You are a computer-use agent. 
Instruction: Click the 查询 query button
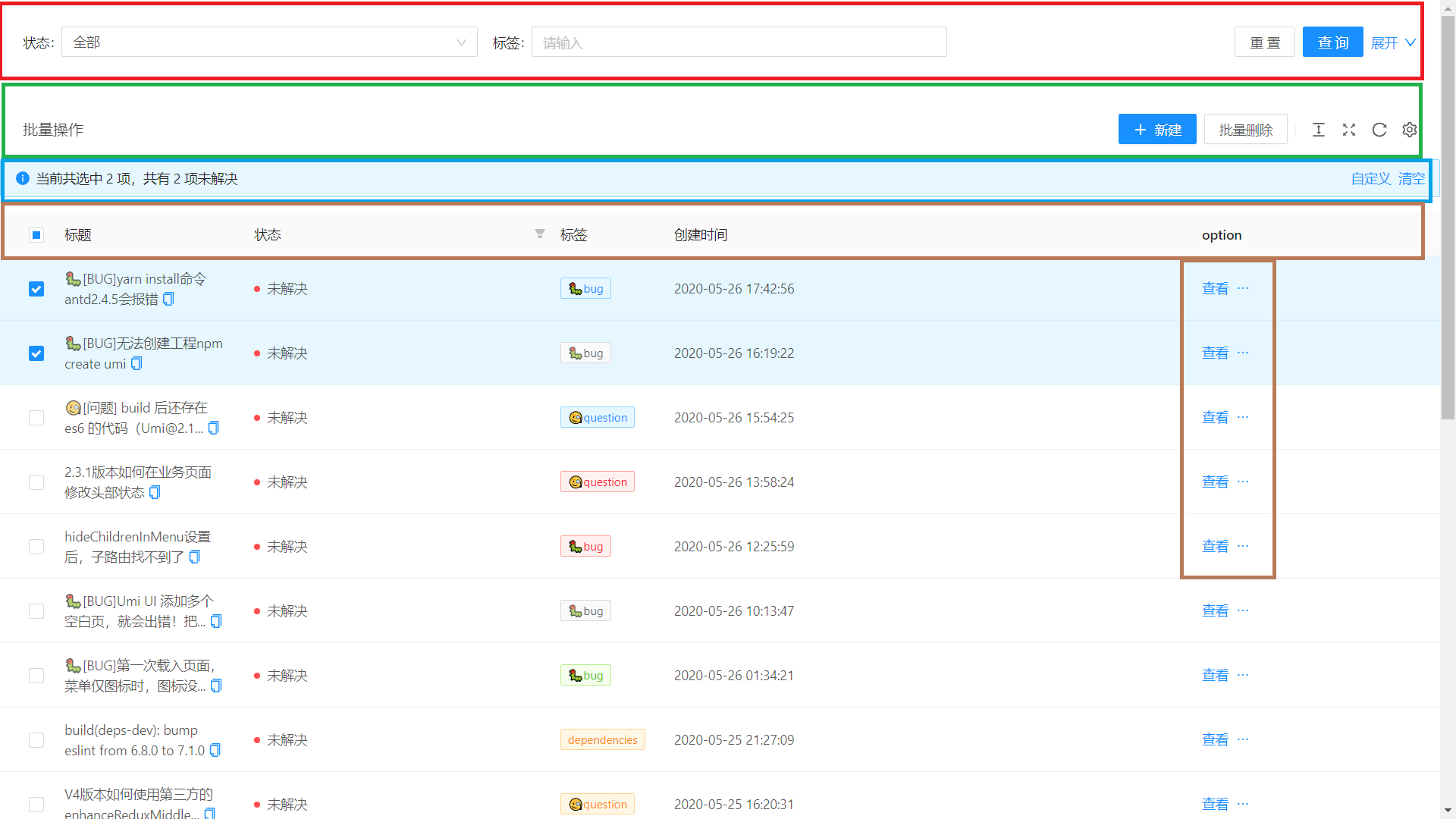pyautogui.click(x=1332, y=42)
